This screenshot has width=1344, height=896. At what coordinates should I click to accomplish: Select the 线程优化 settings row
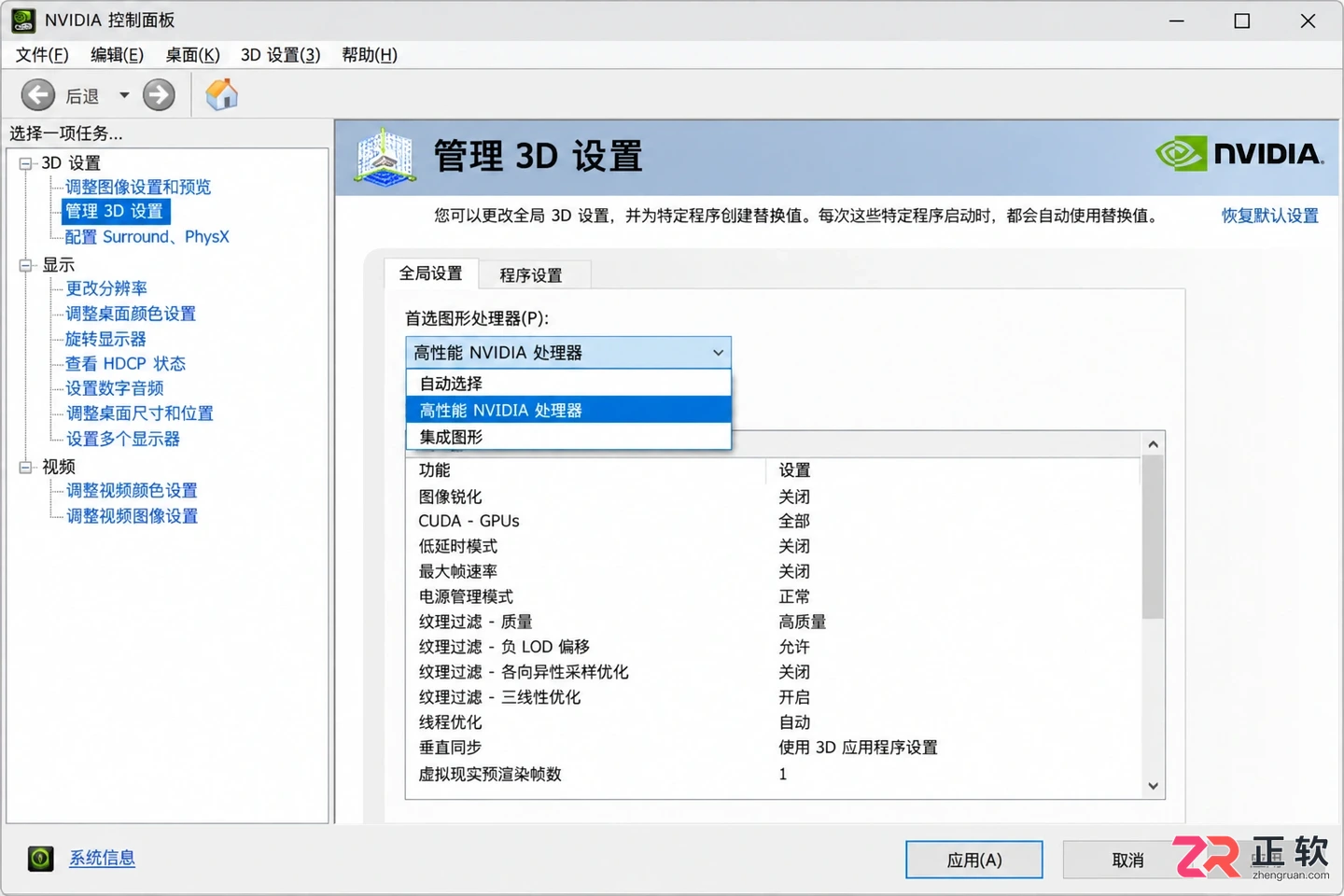(774, 722)
